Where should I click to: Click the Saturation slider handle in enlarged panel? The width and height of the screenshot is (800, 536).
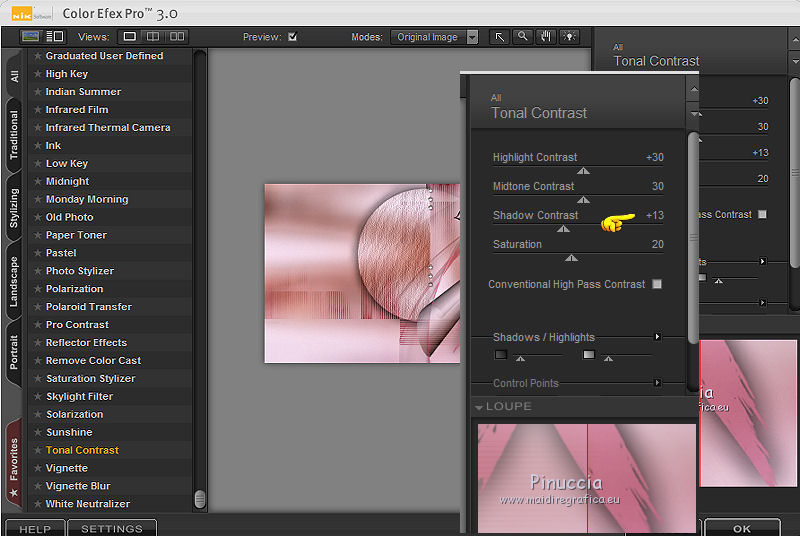tap(571, 258)
